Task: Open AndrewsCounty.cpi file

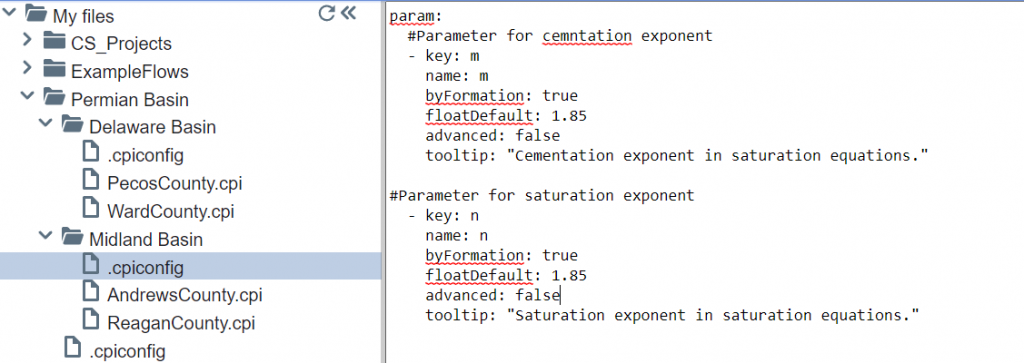Action: pyautogui.click(x=185, y=295)
